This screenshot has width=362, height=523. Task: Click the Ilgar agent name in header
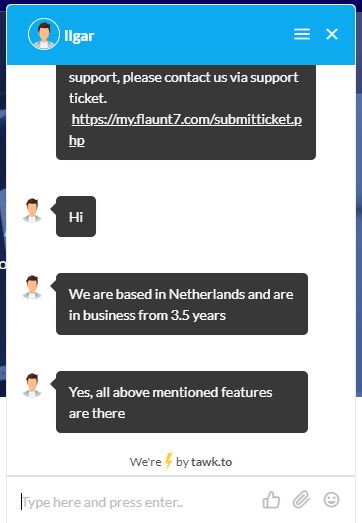pyautogui.click(x=79, y=35)
